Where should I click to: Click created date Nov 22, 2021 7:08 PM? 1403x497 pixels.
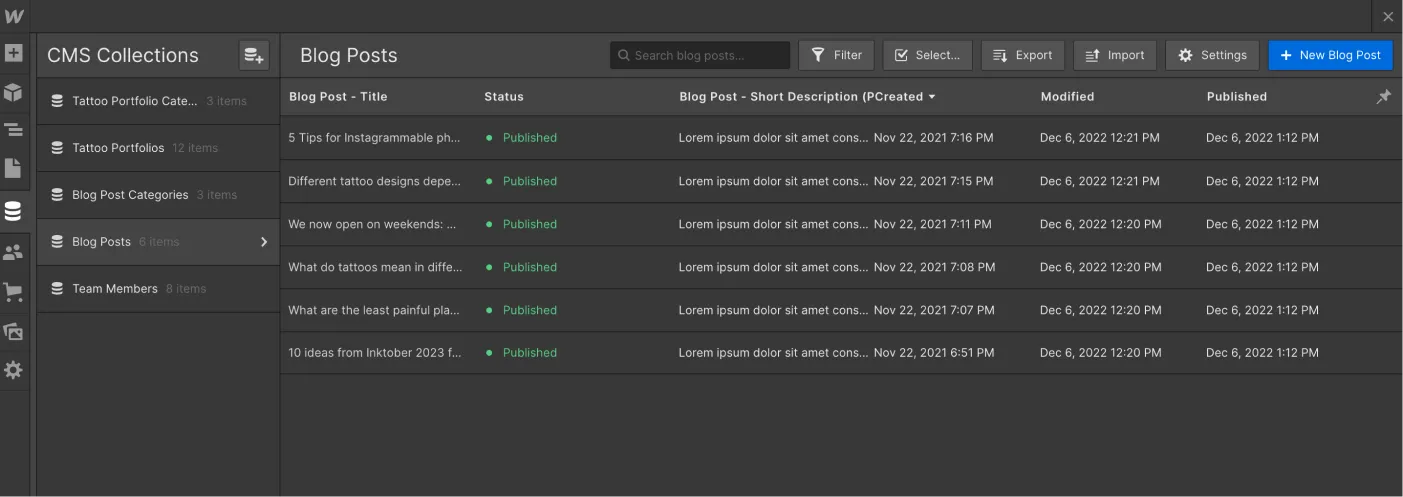pyautogui.click(x=935, y=267)
